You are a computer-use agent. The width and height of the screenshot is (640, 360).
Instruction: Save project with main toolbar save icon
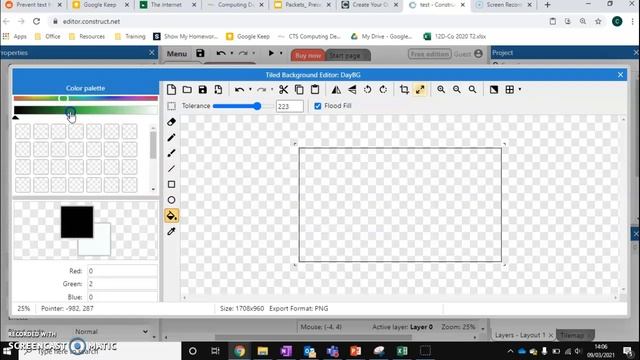pos(200,53)
